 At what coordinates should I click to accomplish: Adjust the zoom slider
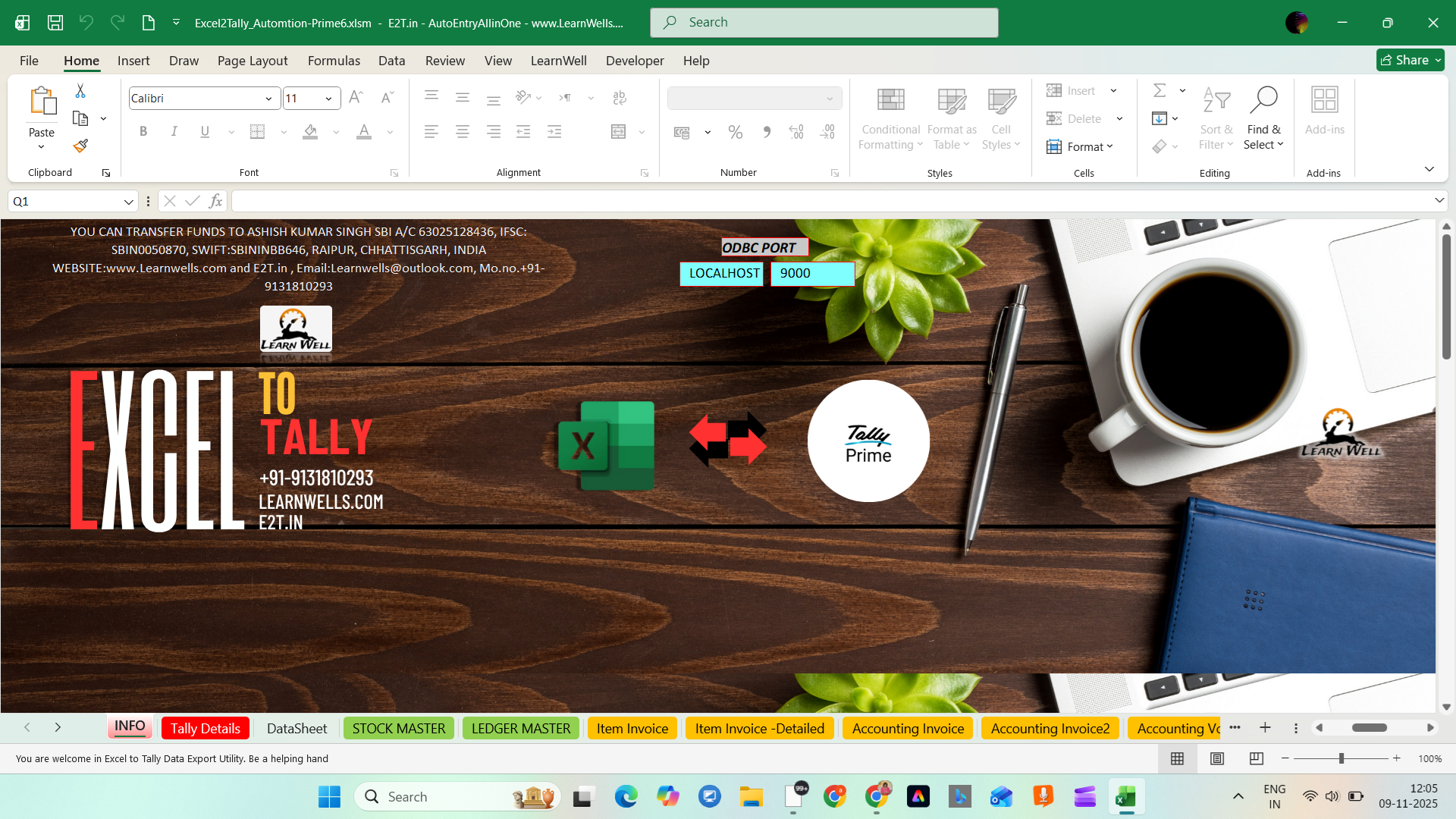(x=1341, y=758)
